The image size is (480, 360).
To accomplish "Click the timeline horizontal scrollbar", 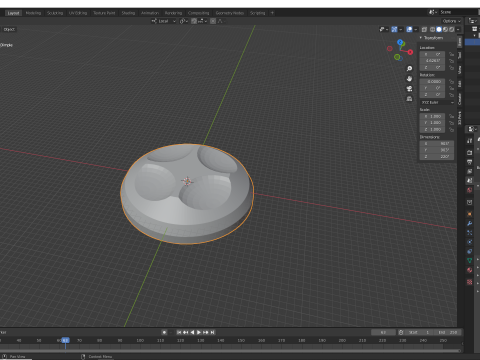I will click(230, 351).
